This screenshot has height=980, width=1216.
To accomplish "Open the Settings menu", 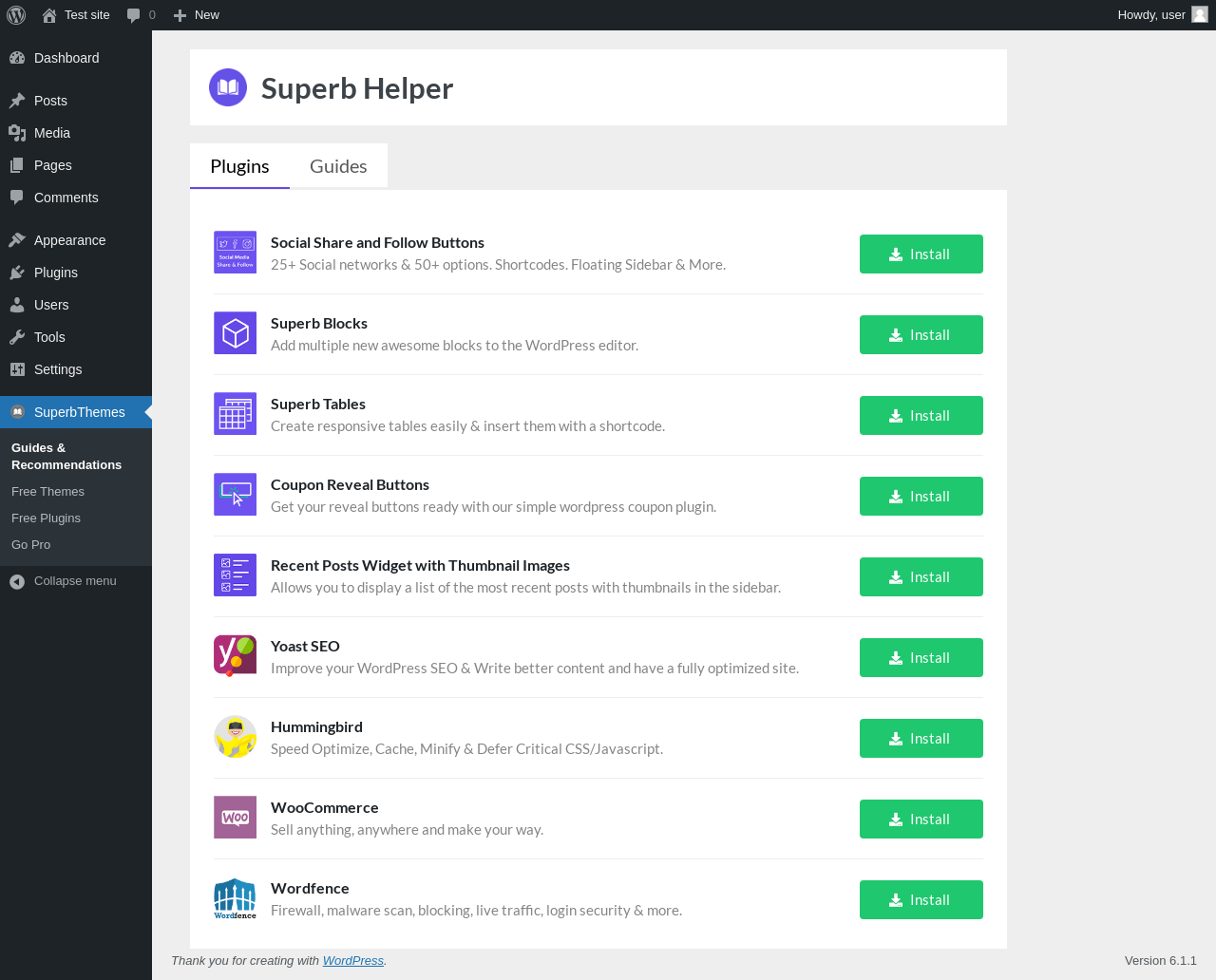I will pyautogui.click(x=76, y=369).
